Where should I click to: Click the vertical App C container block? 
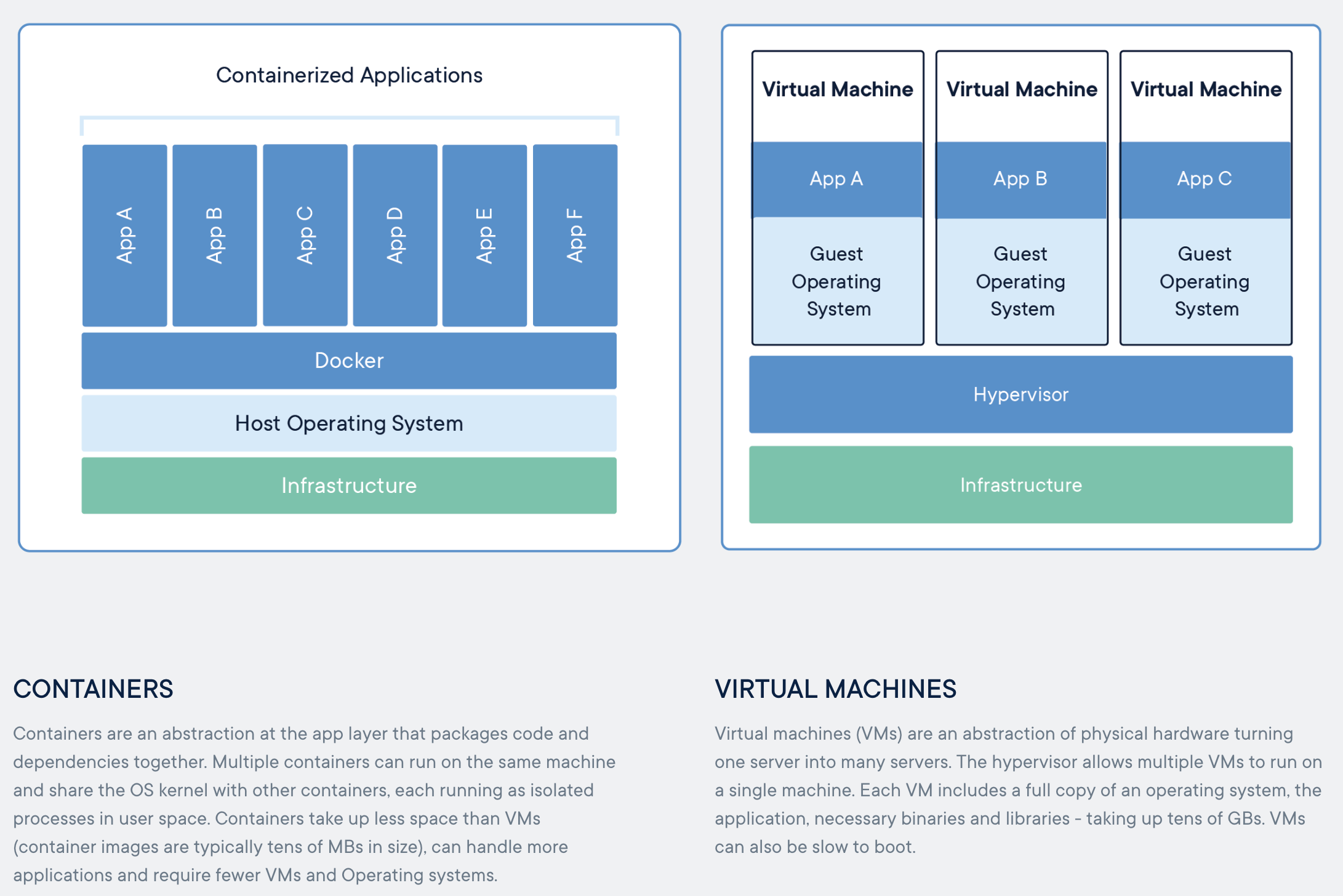305,235
